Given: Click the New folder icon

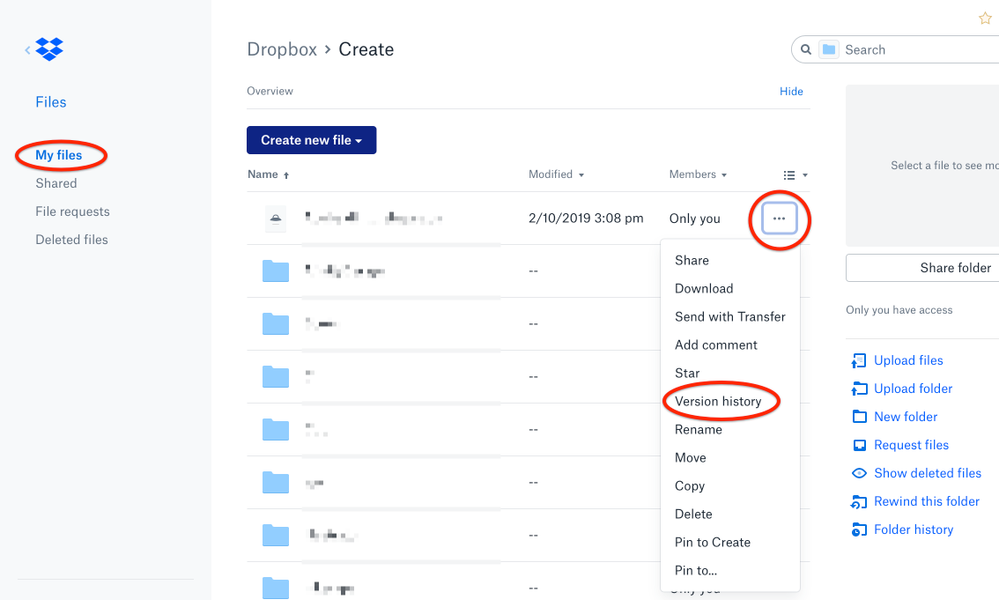Looking at the screenshot, I should pos(858,417).
